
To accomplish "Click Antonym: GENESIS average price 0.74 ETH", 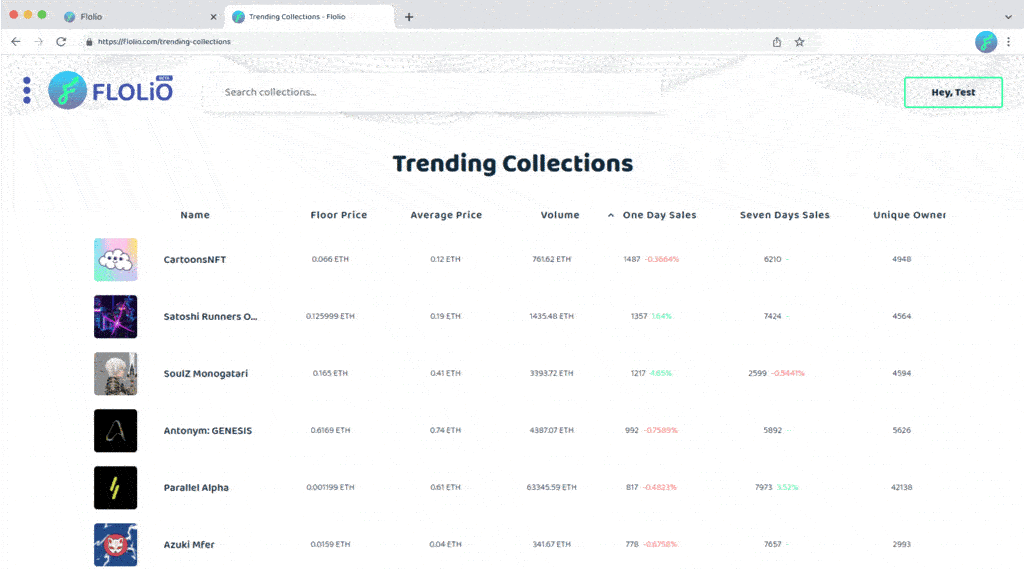I will tap(445, 431).
